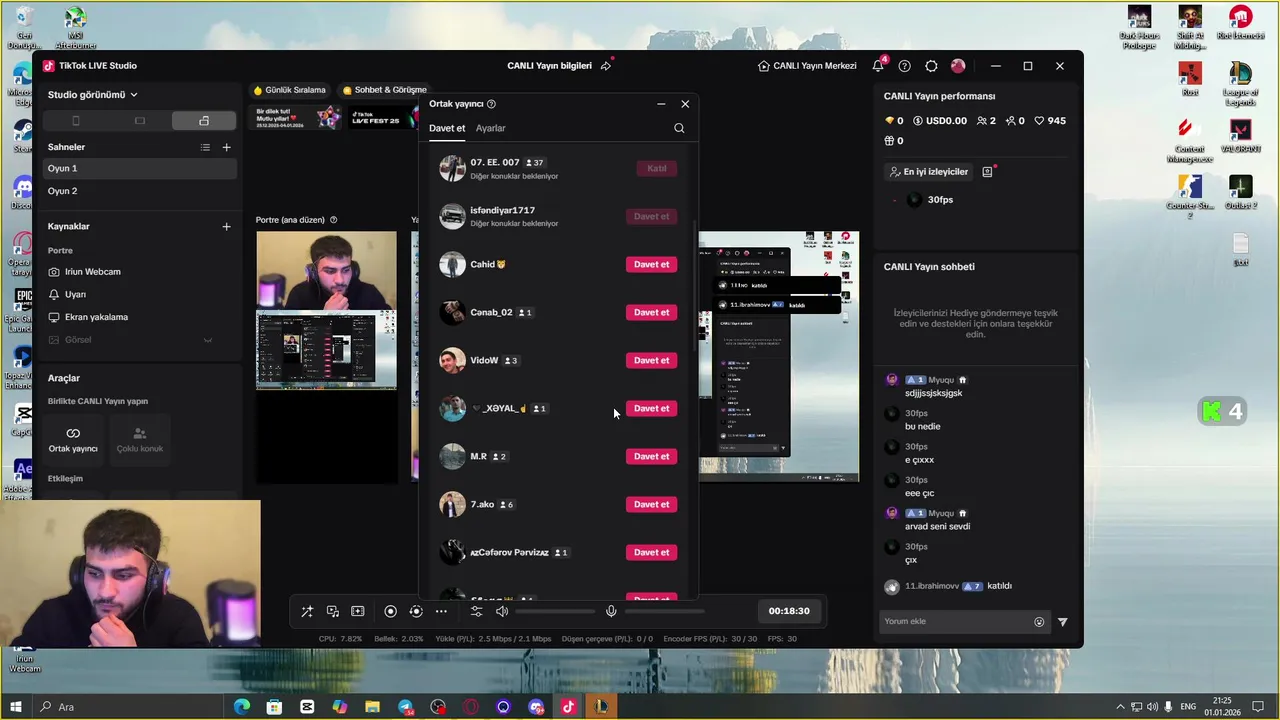Image resolution: width=1280 pixels, height=720 pixels.
Task: Open the notifications bell
Action: pos(878,66)
